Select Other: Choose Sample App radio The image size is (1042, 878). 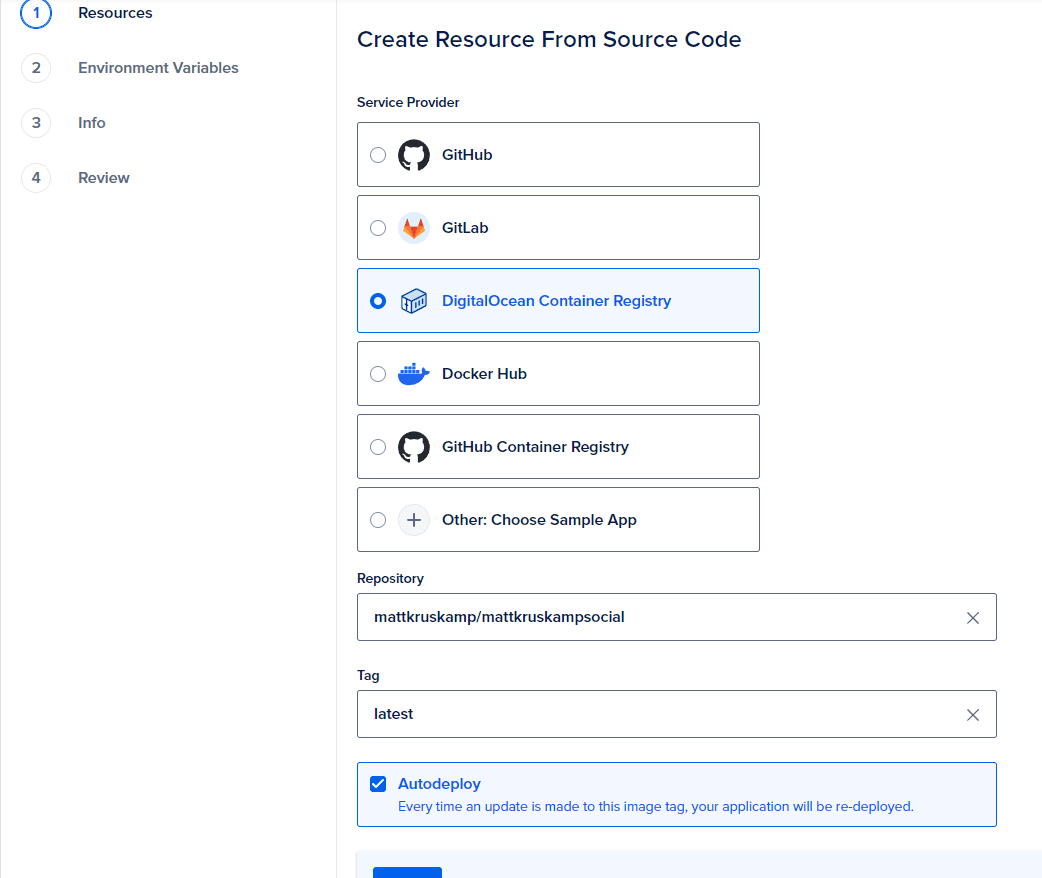(378, 520)
